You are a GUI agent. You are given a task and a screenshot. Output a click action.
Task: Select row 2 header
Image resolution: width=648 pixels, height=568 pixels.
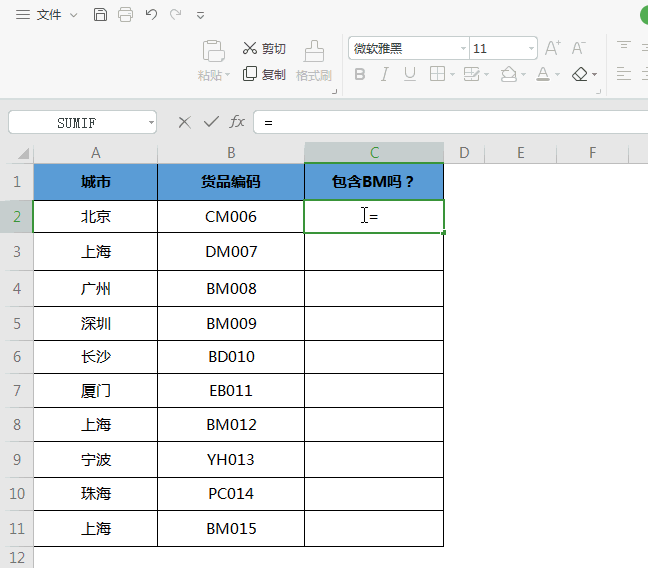coord(17,217)
